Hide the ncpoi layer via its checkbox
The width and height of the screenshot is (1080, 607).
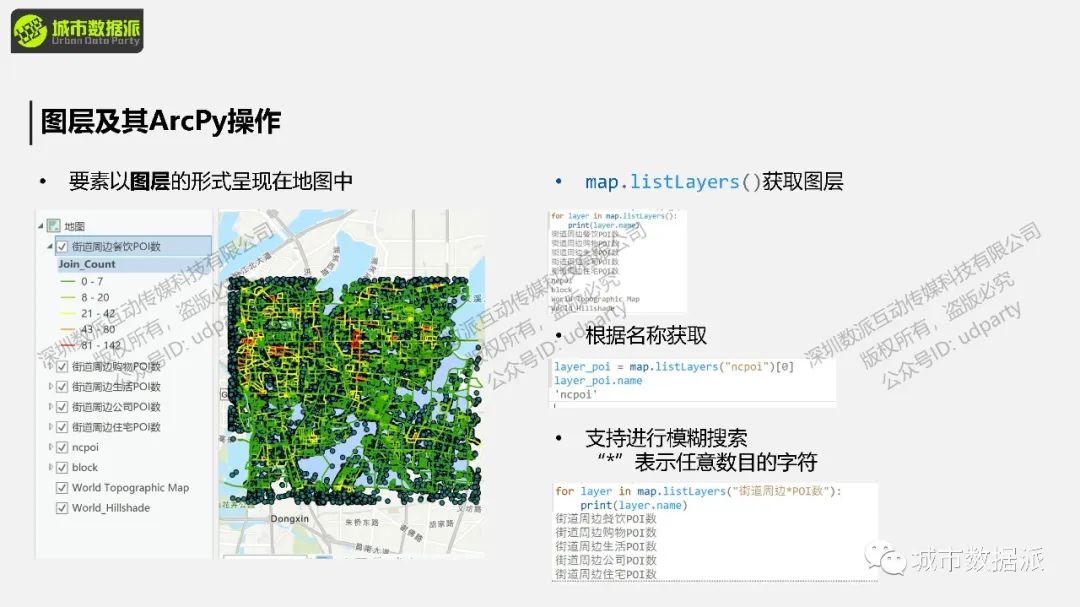(62, 447)
